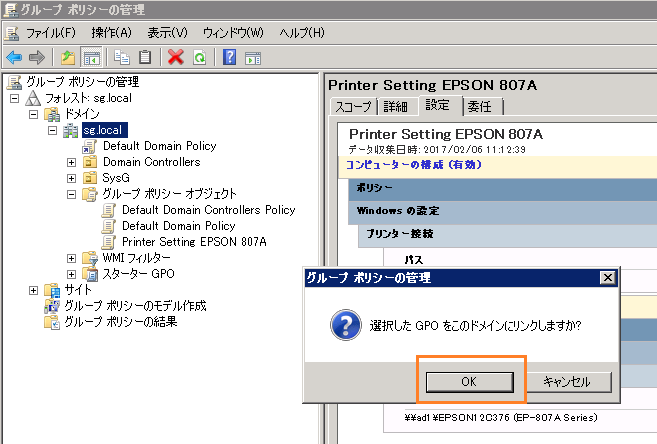The width and height of the screenshot is (657, 444).
Task: Click the サイト sites icon
Action: coord(52,290)
